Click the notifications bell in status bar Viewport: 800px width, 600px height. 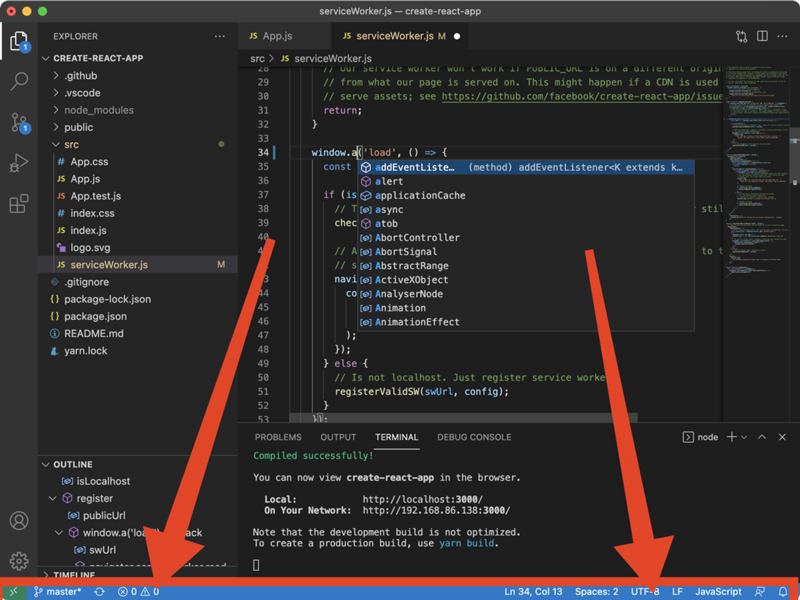pos(783,592)
